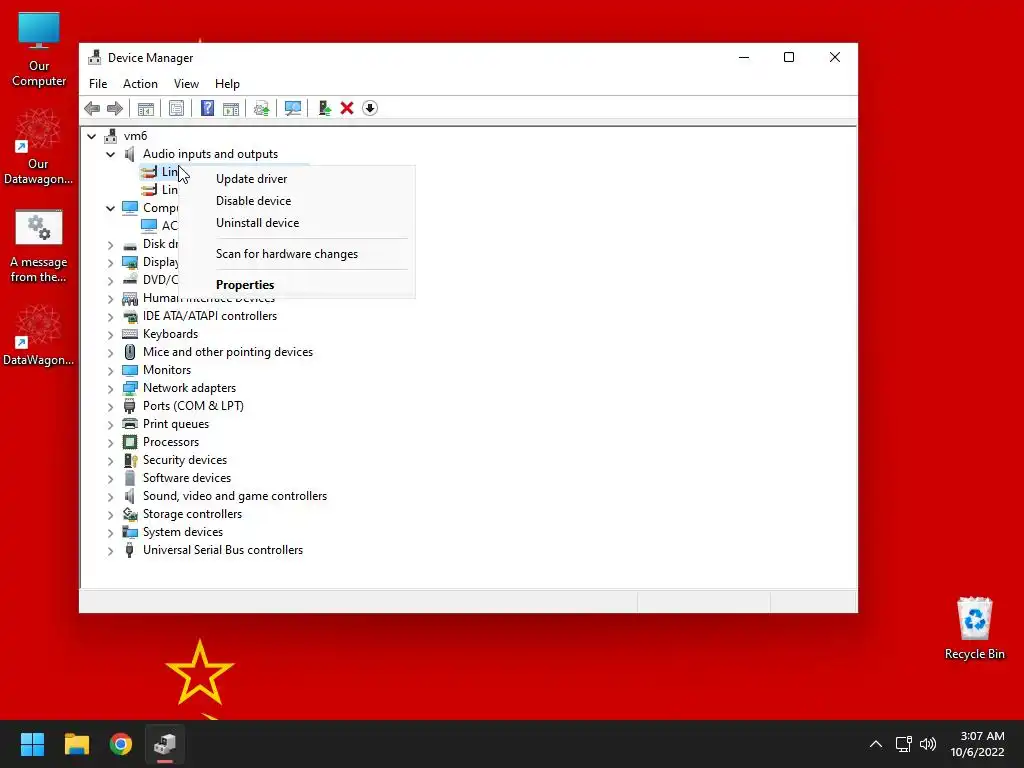This screenshot has height=768, width=1024.
Task: Click the speaker icon beside Sound, video and game controllers
Action: [x=130, y=496]
